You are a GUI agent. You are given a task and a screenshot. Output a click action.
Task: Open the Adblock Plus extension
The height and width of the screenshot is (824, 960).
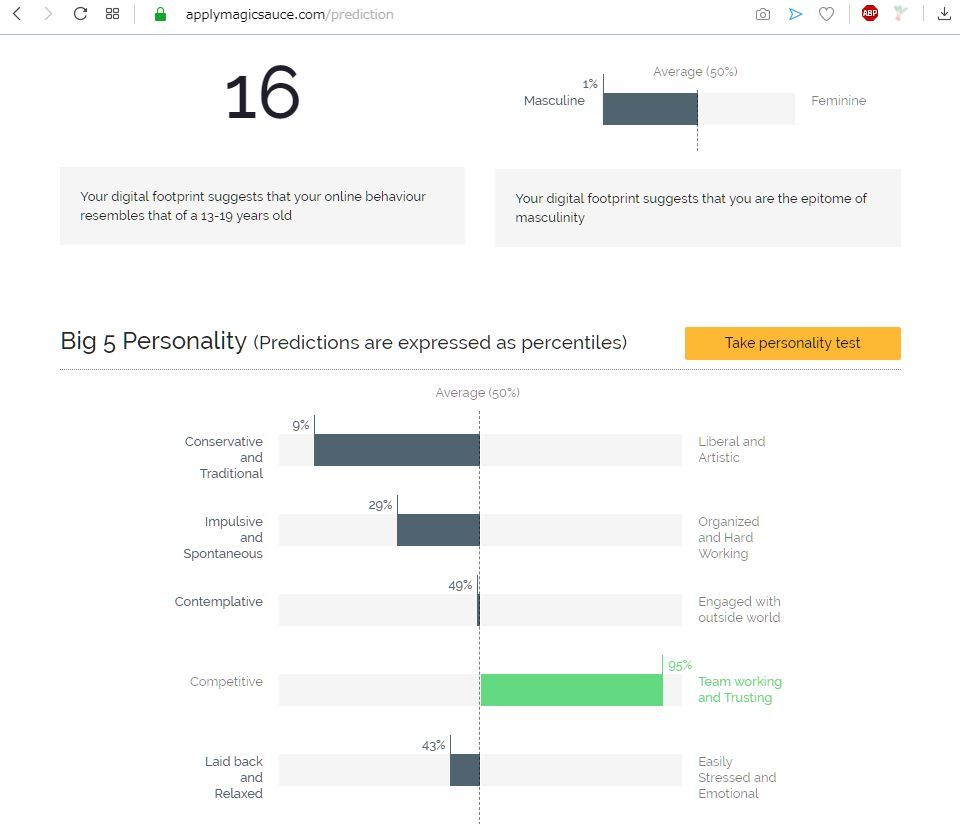point(870,14)
